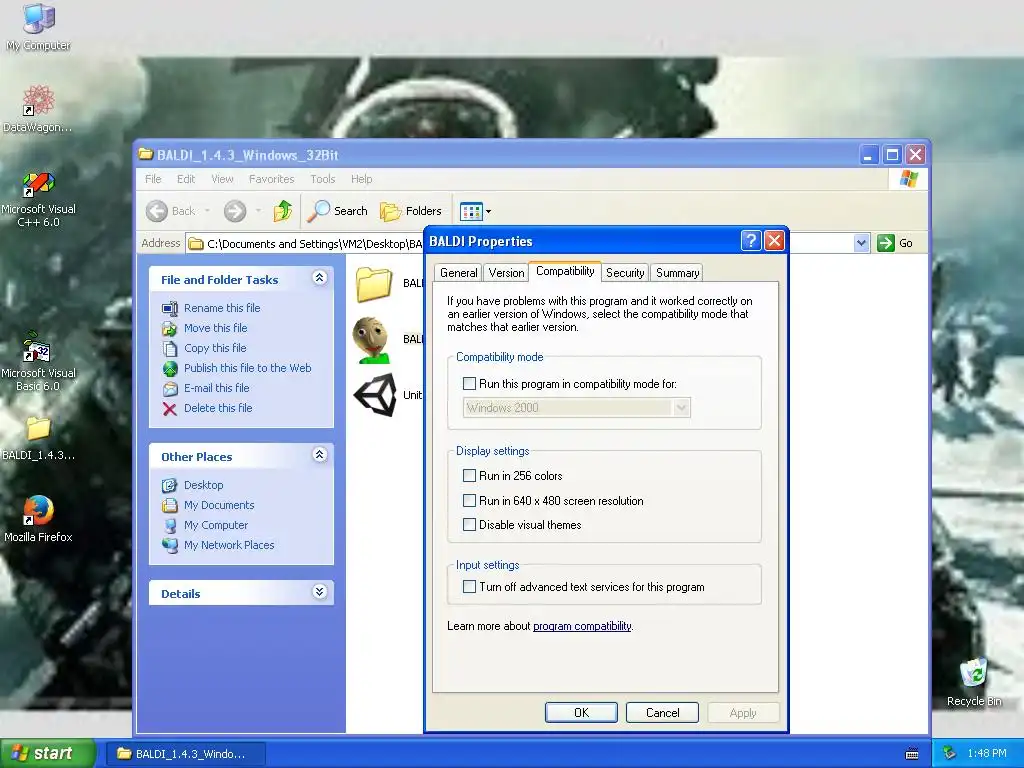This screenshot has height=768, width=1024.
Task: Collapse the File and Folder Tasks panel
Action: coord(319,278)
